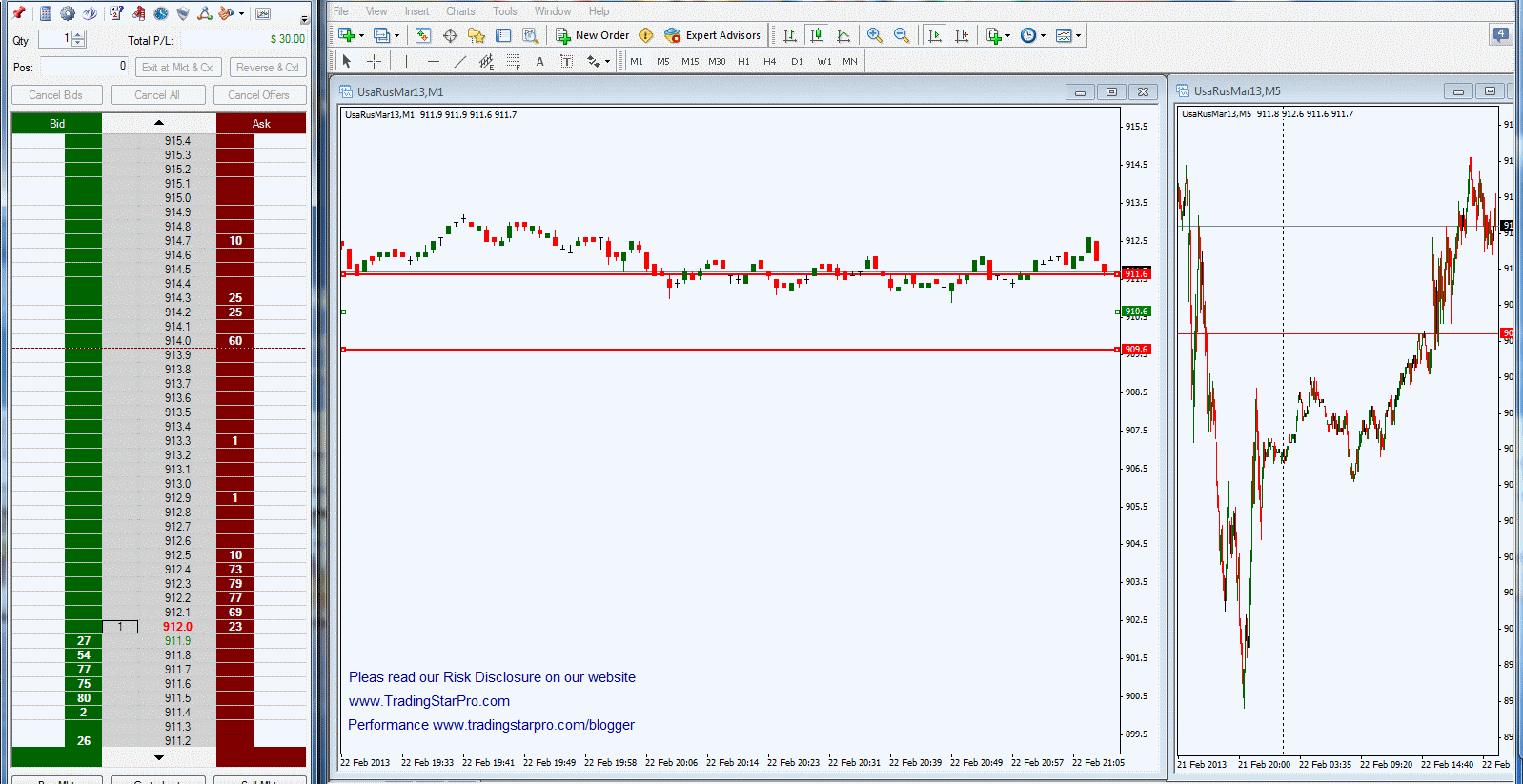Select the crosshair tool
The height and width of the screenshot is (784, 1523).
pos(374,61)
